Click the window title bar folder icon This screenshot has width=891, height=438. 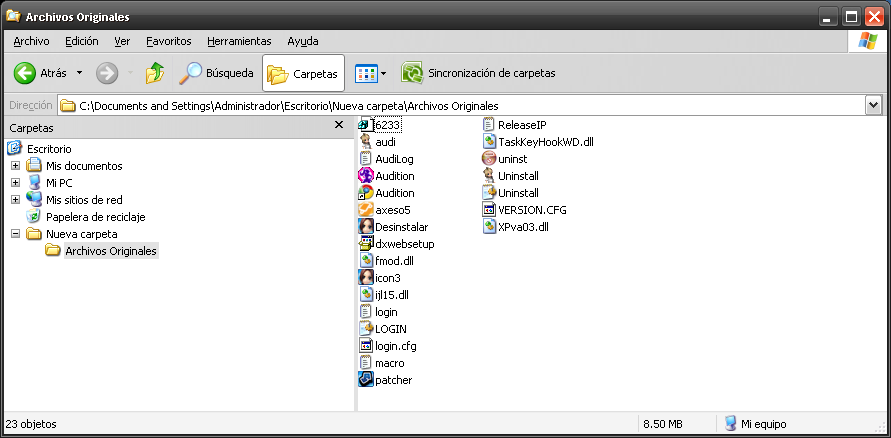(13, 17)
